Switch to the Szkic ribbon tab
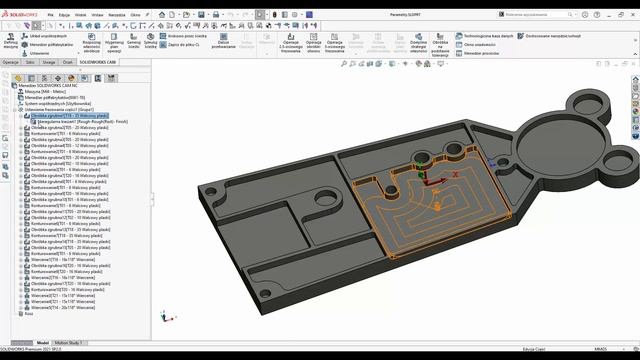 click(30, 62)
